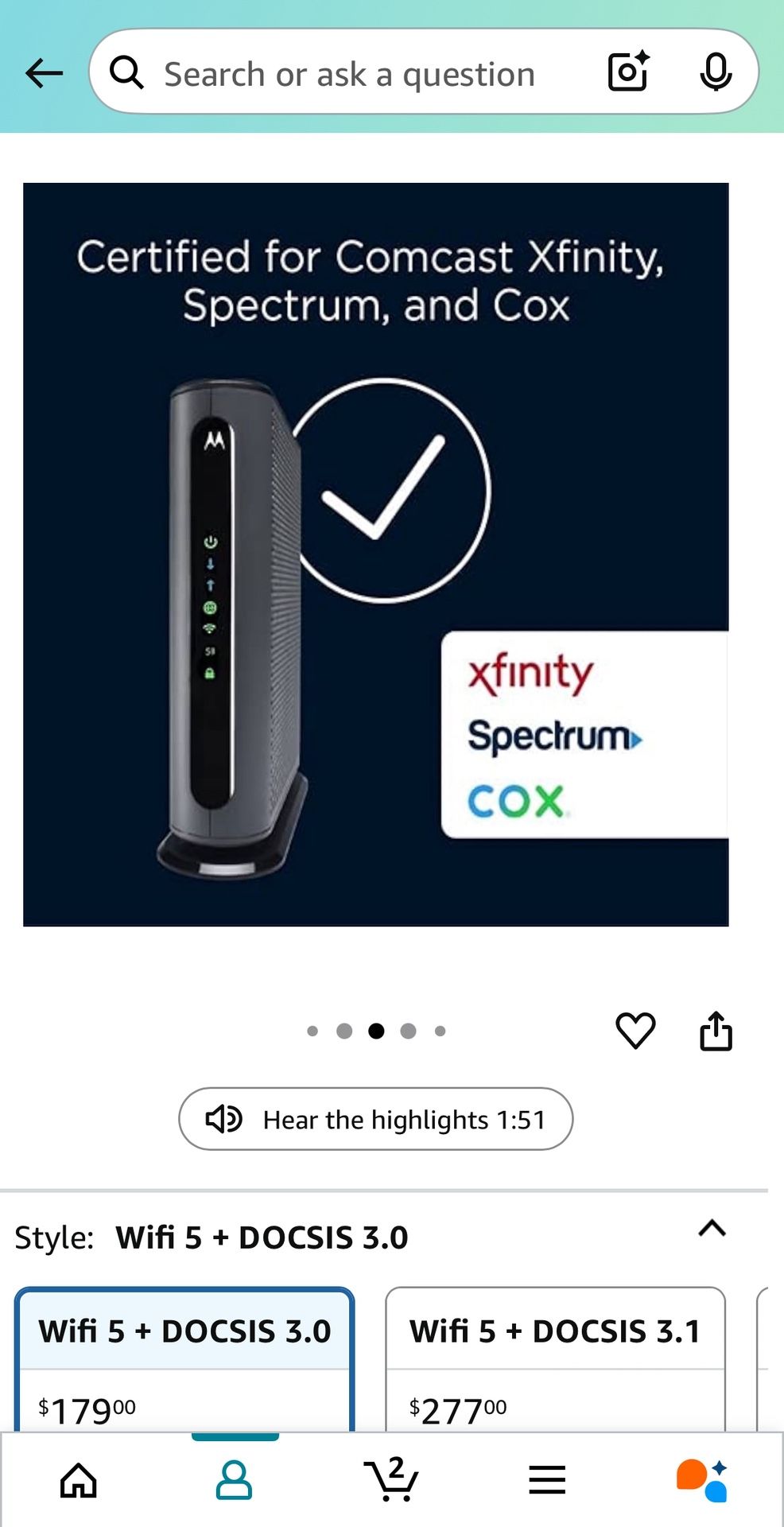Tap the search magnifier icon
Screen dimensions: 784x1527
(126, 73)
